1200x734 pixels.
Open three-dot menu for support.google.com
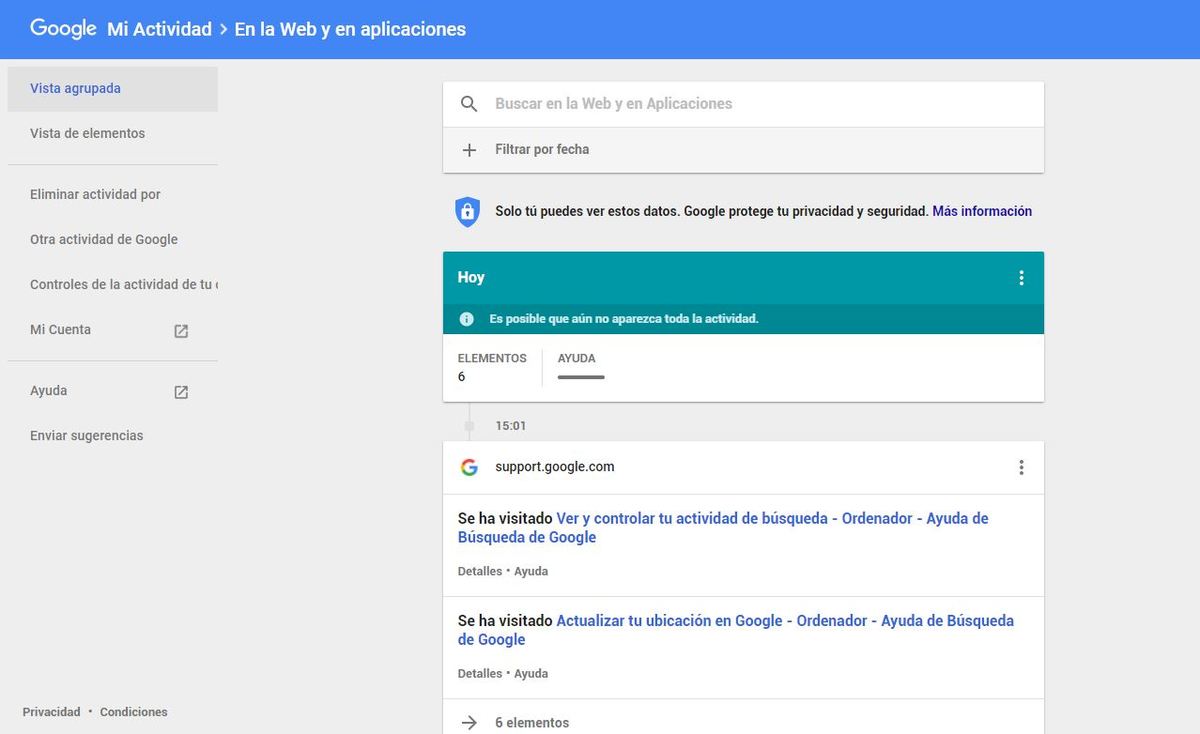(x=1021, y=467)
